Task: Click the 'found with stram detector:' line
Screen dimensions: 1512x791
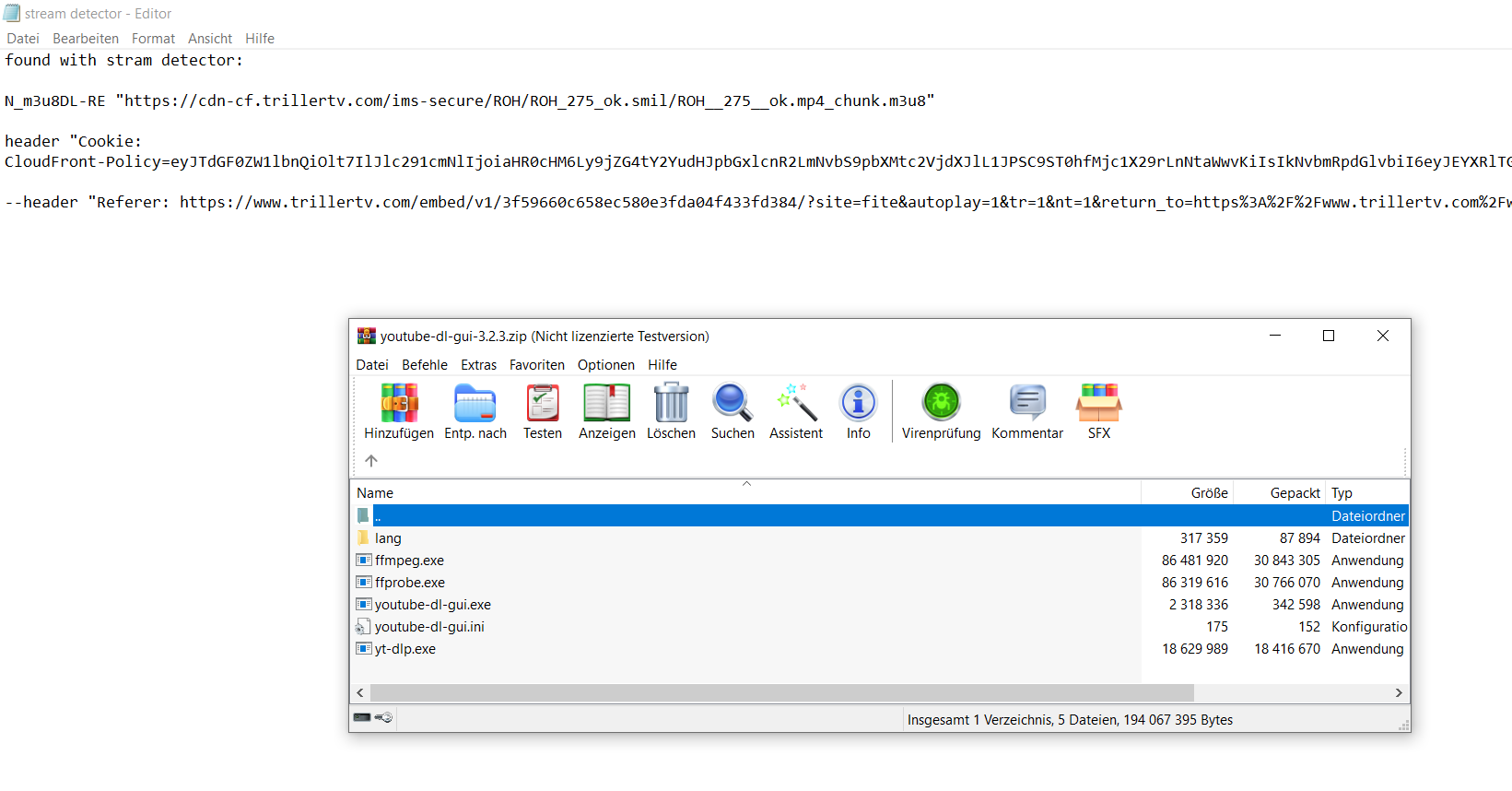Action: (124, 60)
